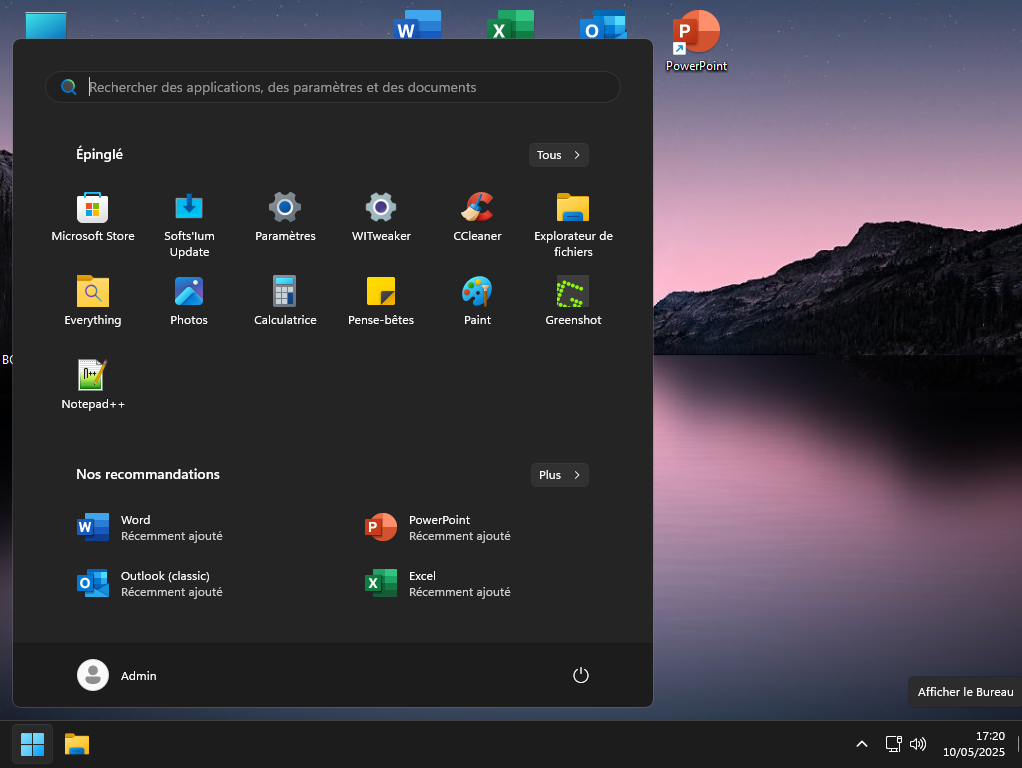Viewport: 1022px width, 768px height.
Task: Open Microsoft Store from pinned apps
Action: [x=93, y=218]
